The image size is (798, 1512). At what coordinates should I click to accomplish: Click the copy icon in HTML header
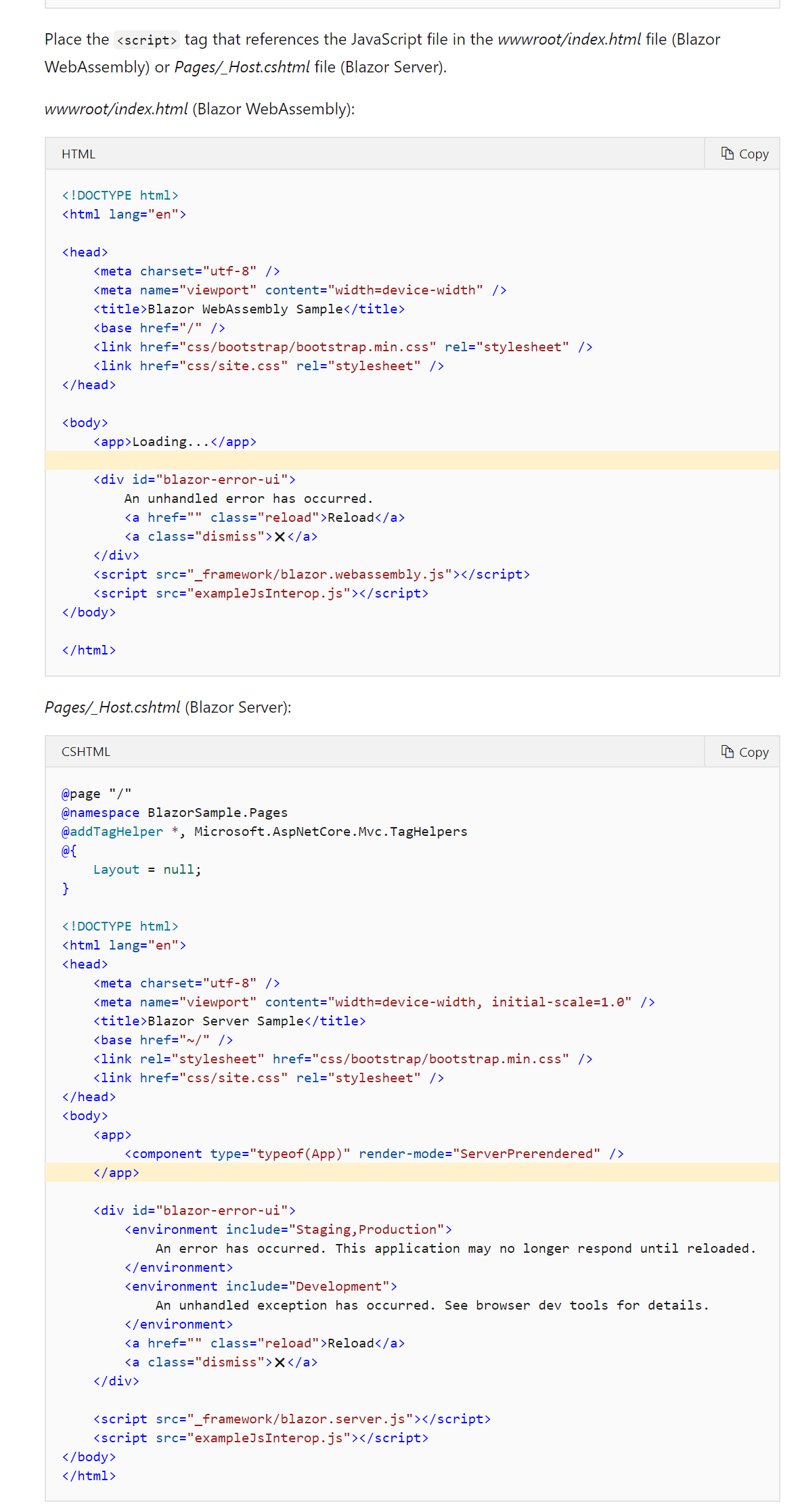pyautogui.click(x=728, y=154)
